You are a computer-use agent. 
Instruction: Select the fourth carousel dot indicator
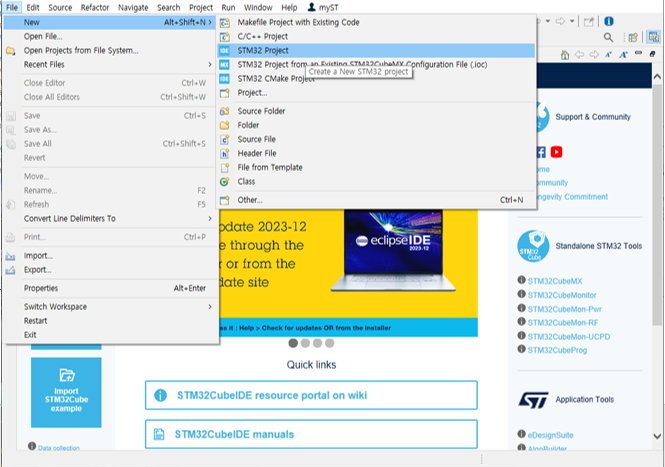point(330,343)
